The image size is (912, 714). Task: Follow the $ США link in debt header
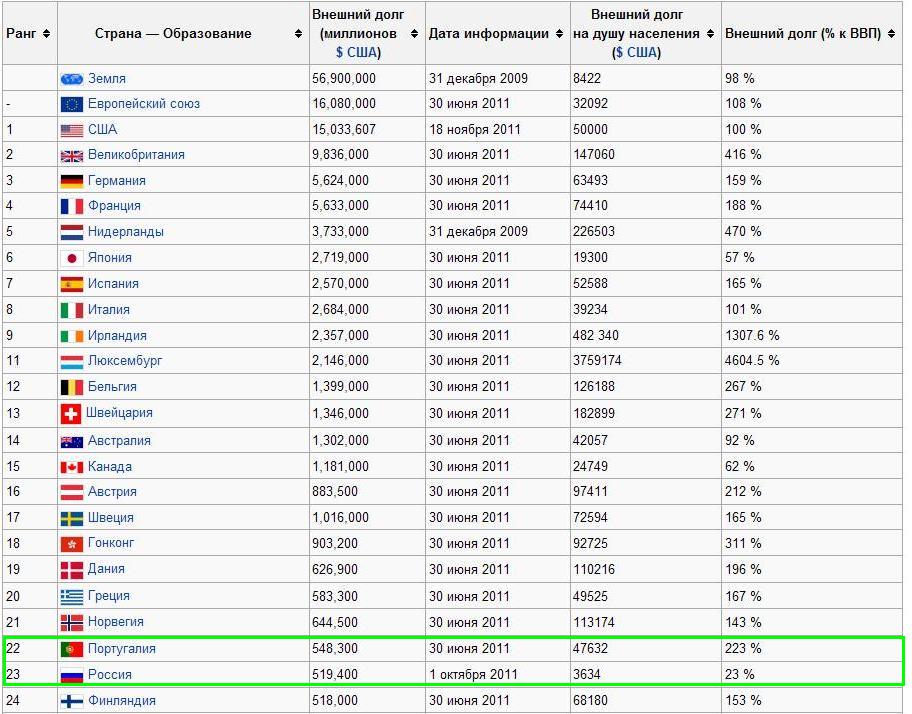[353, 52]
